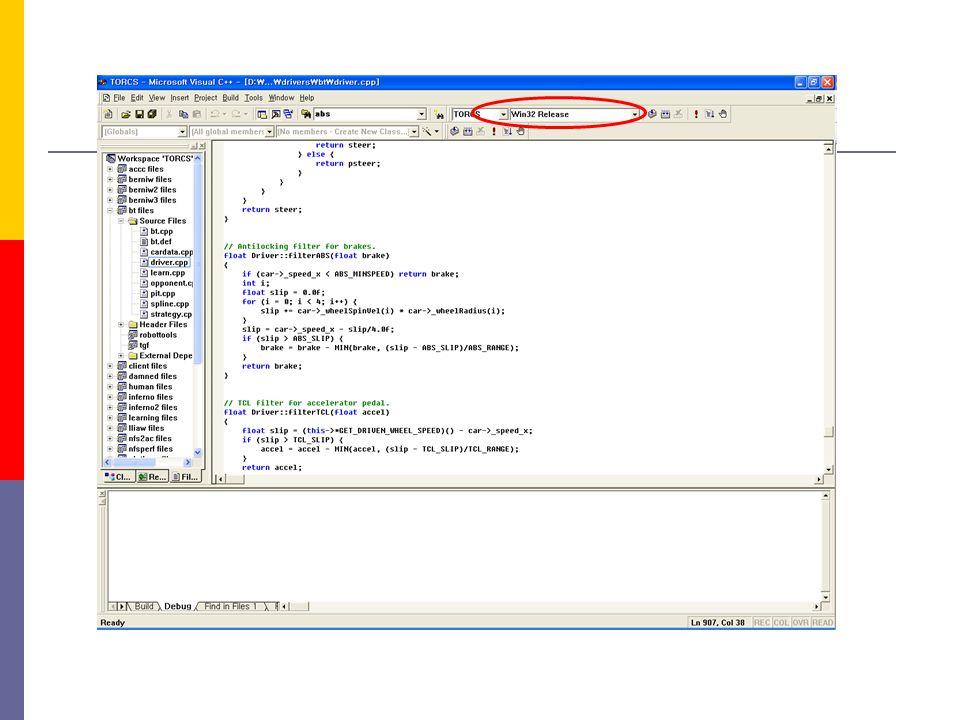Toggle the Workspace window icon
Viewport: 960px width, 720px height.
[x=262, y=114]
